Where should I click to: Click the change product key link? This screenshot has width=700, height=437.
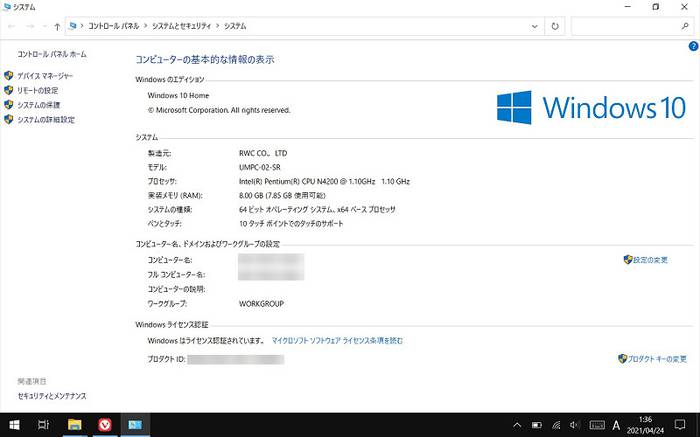[657, 359]
